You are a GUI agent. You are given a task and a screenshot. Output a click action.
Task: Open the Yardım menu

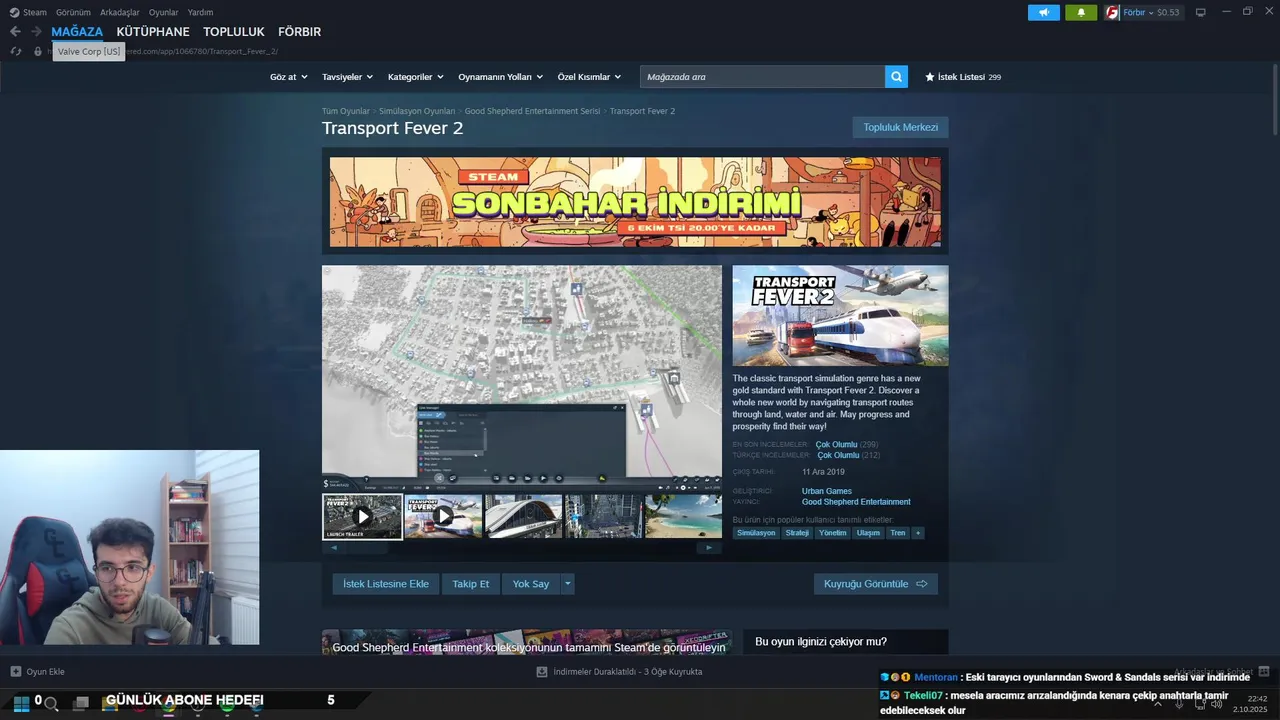pos(200,13)
